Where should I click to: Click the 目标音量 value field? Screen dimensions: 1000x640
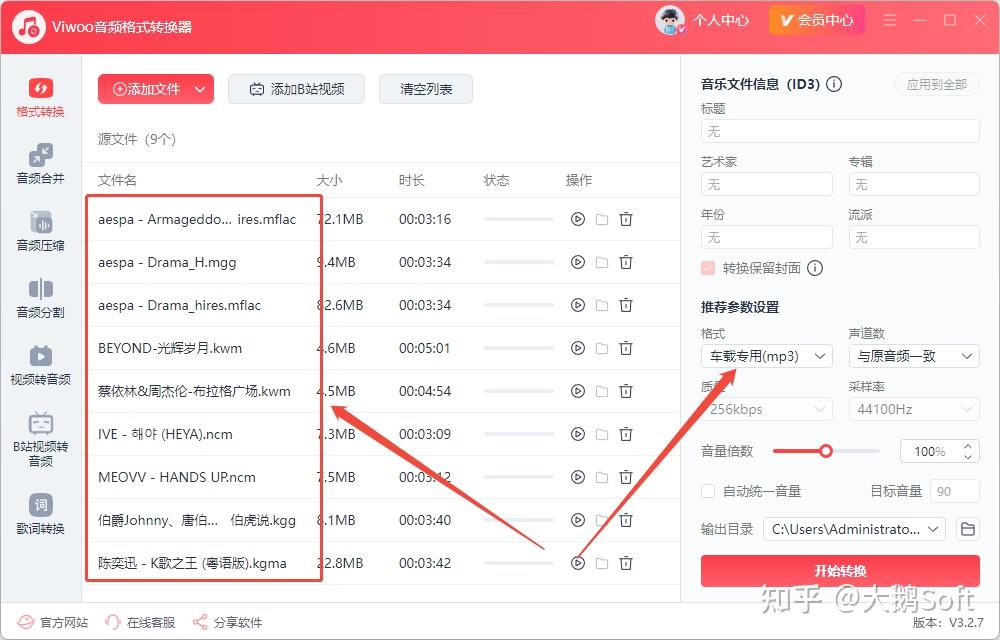pyautogui.click(x=955, y=491)
